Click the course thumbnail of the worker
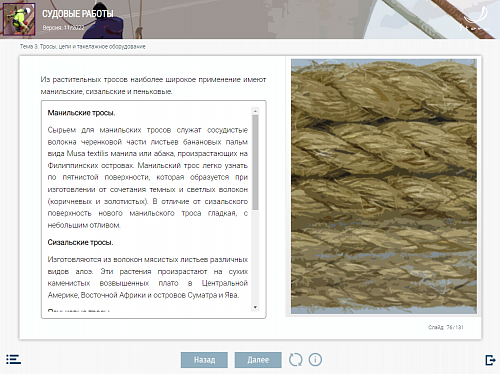The image size is (500, 374). [x=19, y=19]
